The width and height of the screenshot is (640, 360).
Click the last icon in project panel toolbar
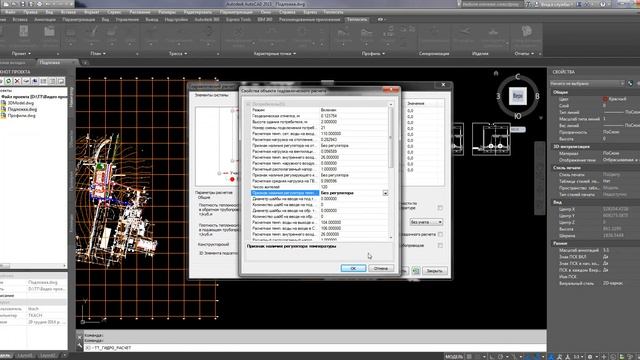[61, 81]
